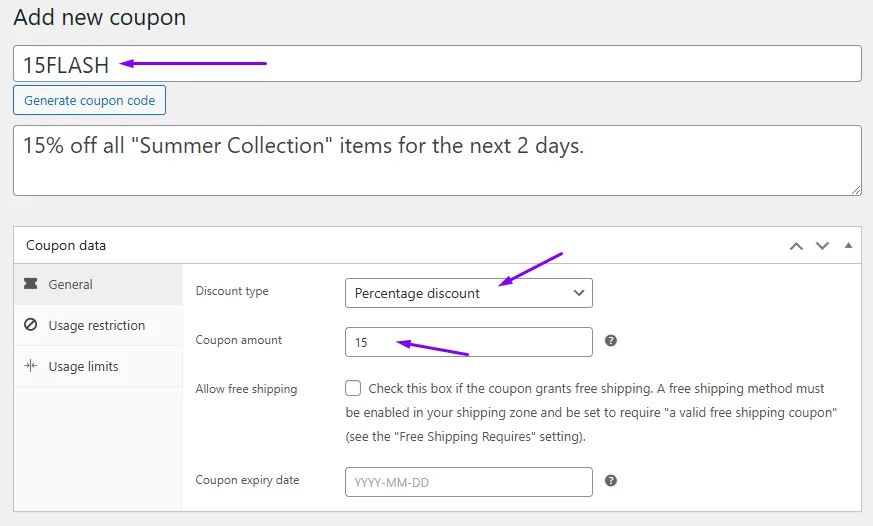Click the Add new coupon page title
Viewport: 873px width, 526px height.
point(100,17)
